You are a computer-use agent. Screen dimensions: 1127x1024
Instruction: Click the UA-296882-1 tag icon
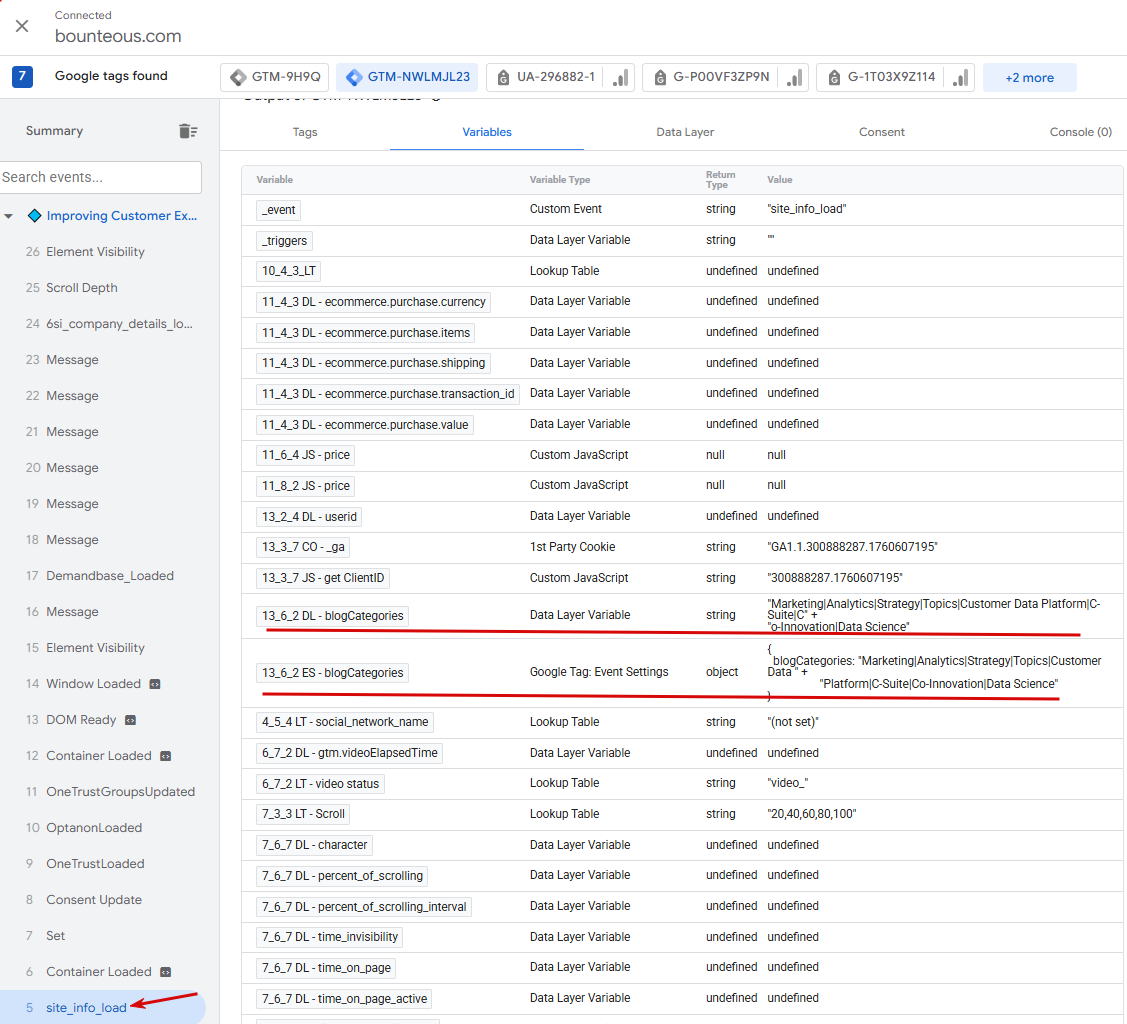pyautogui.click(x=503, y=78)
